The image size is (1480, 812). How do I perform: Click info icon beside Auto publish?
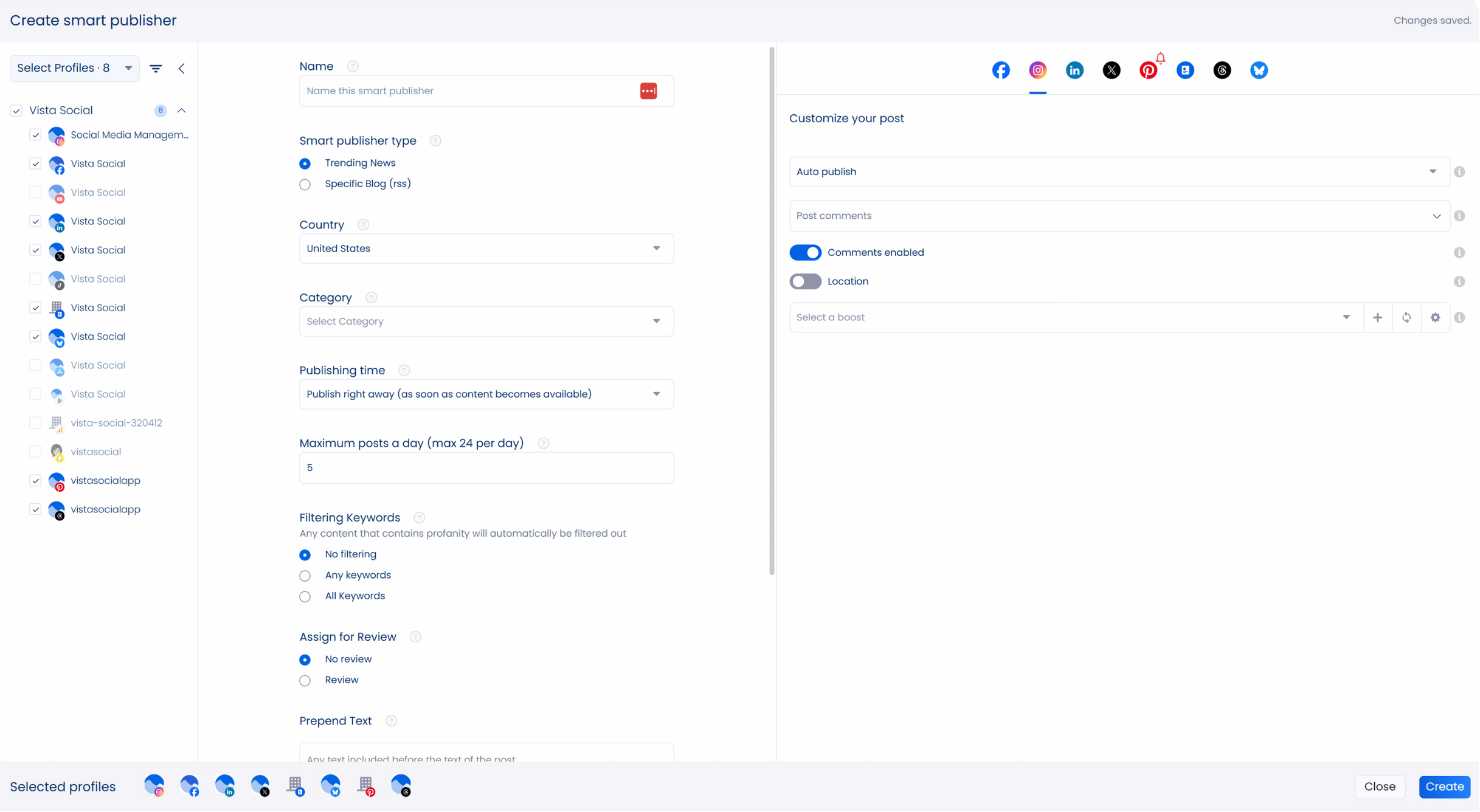(x=1459, y=172)
